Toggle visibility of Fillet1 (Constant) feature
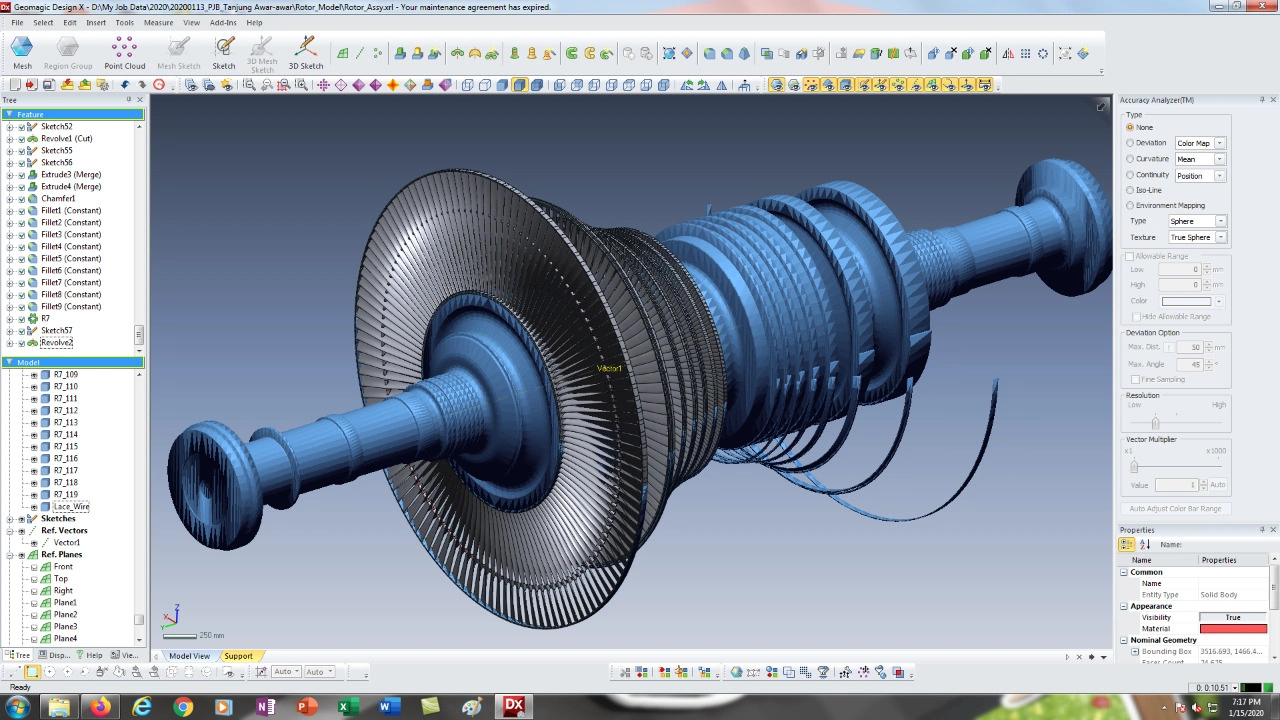Image resolution: width=1280 pixels, height=720 pixels. [x=22, y=211]
